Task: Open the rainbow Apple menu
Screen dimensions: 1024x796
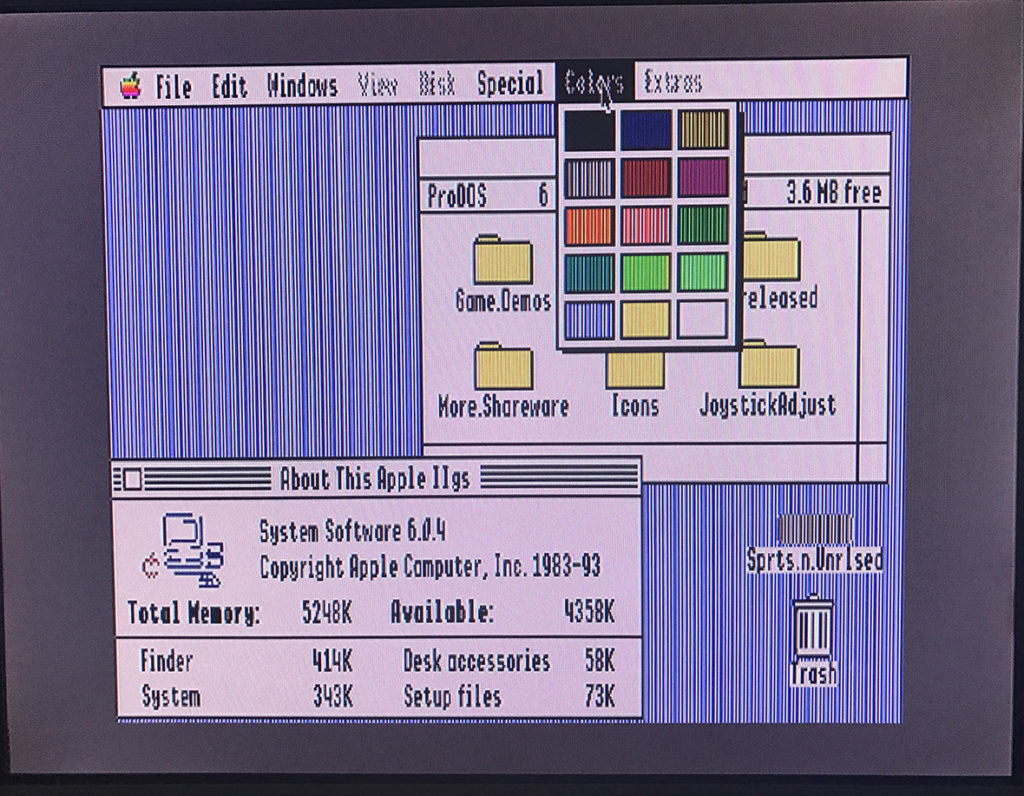Action: pyautogui.click(x=131, y=86)
